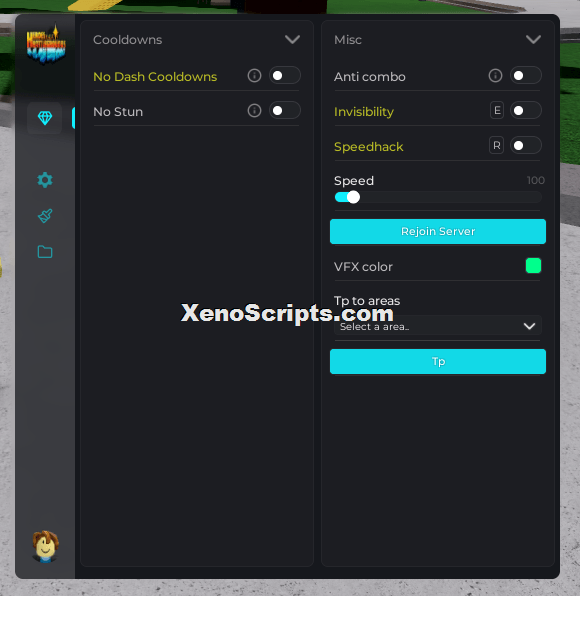Click the E keybind box for Invisibility

click(x=497, y=111)
